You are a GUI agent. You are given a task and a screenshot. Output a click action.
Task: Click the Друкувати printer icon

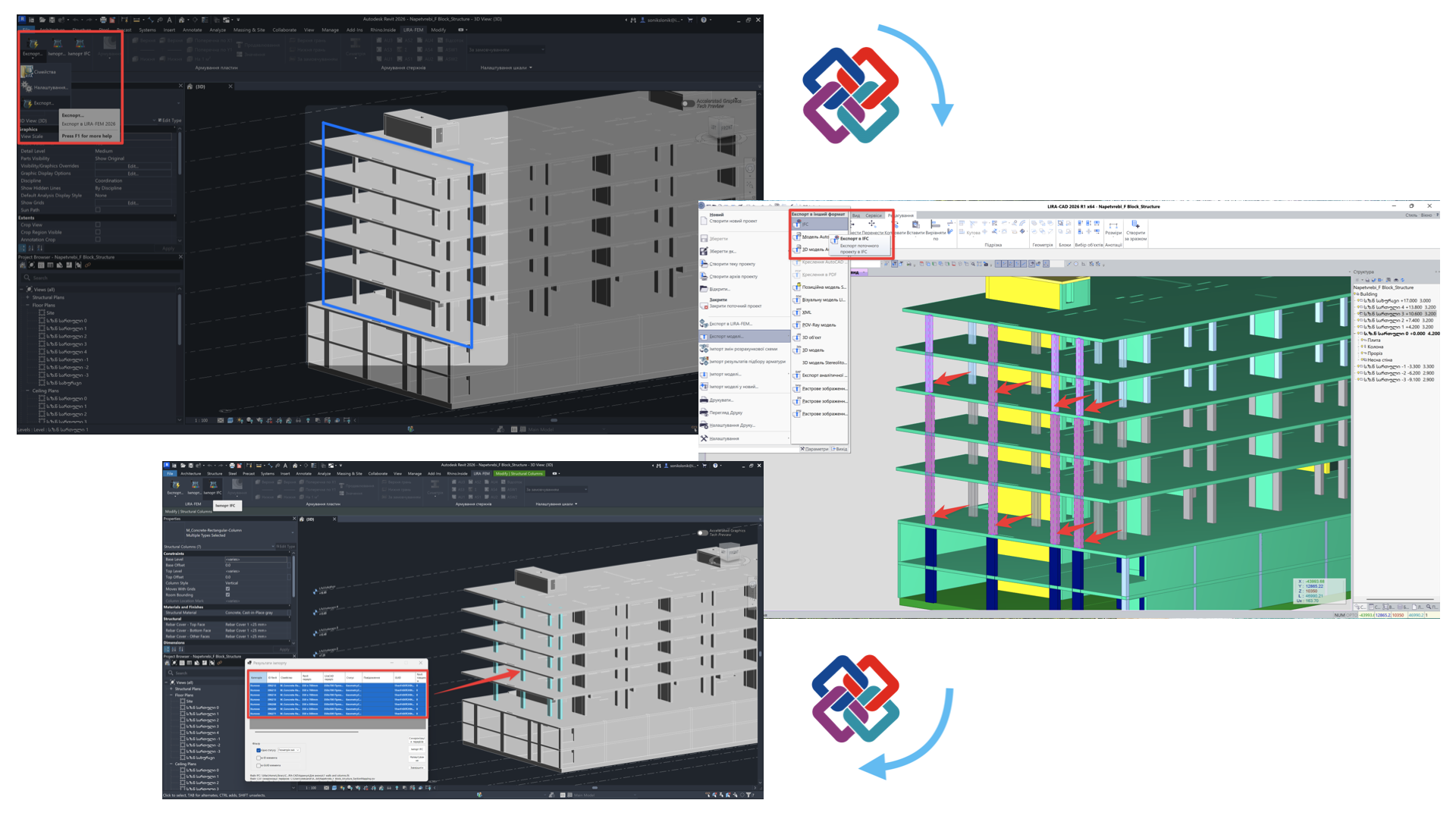[x=704, y=400]
